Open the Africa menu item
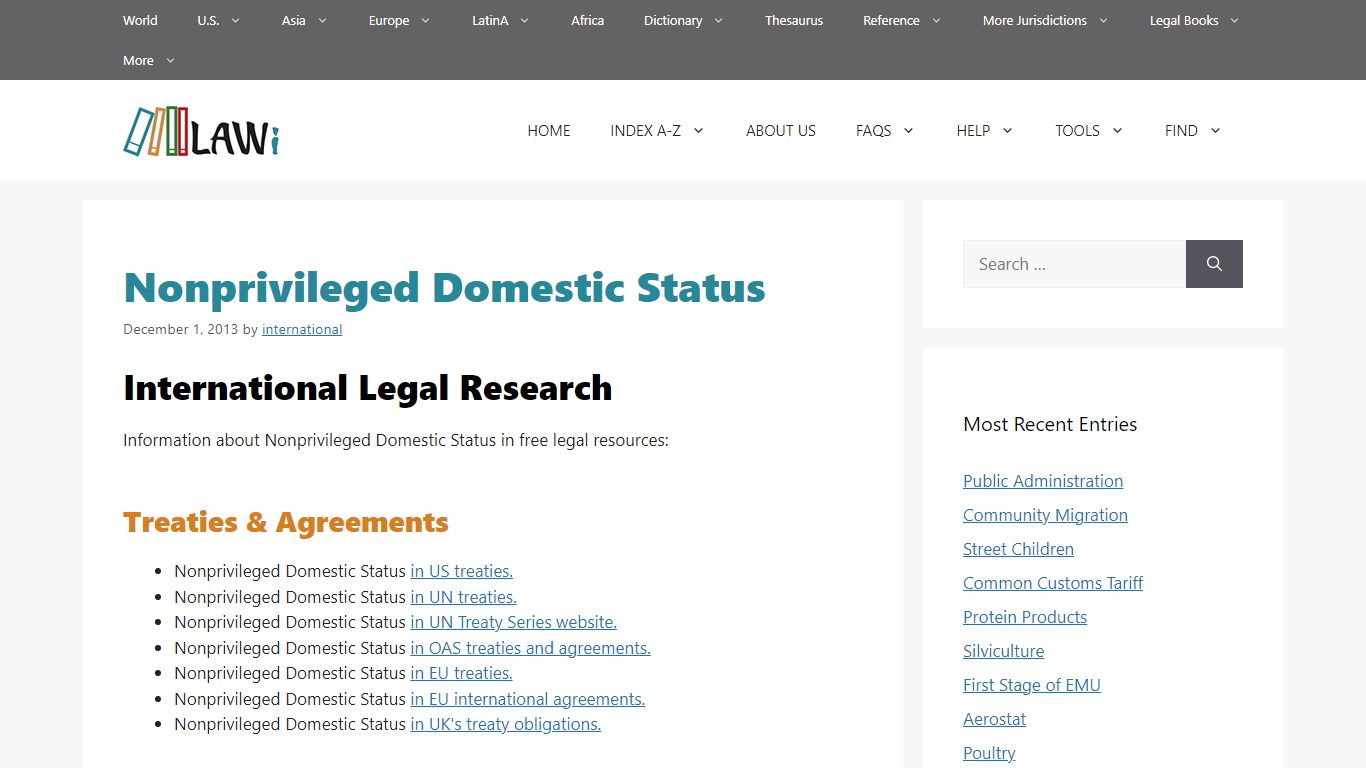The image size is (1366, 768). click(587, 20)
